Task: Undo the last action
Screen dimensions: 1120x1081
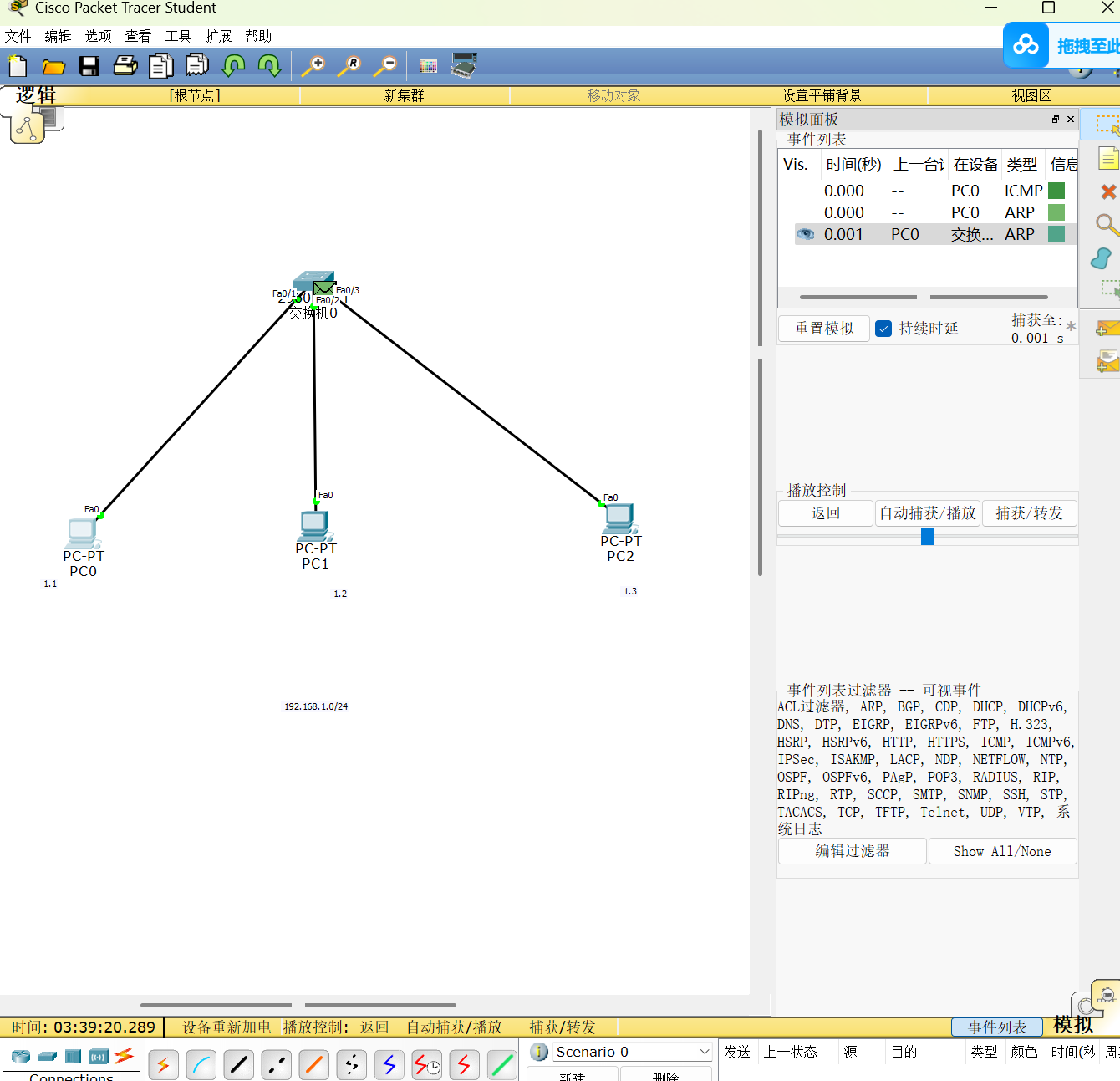Action: click(233, 66)
